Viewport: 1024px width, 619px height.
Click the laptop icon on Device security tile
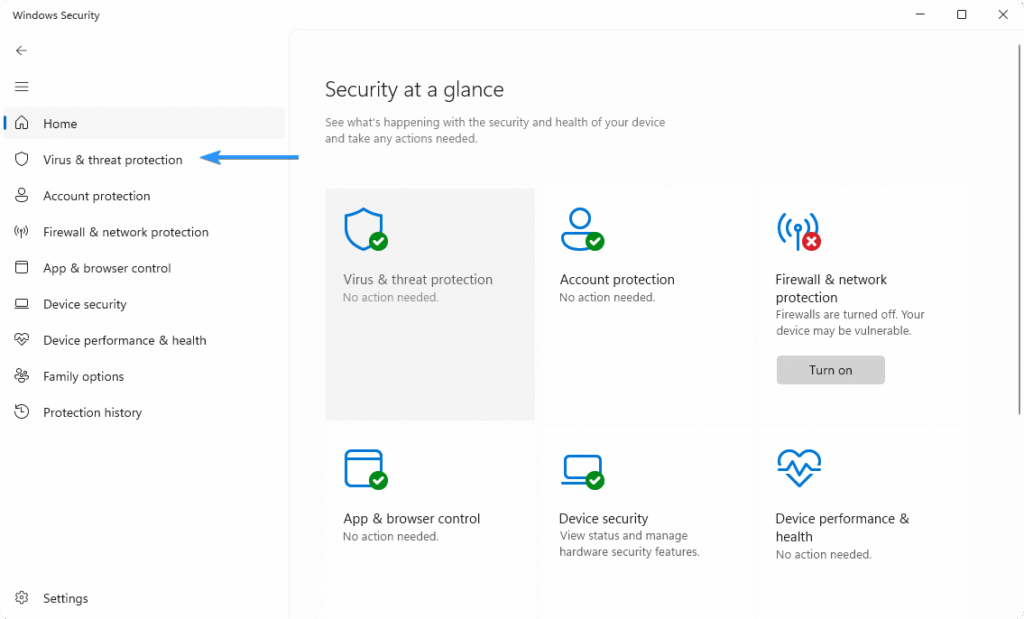582,471
